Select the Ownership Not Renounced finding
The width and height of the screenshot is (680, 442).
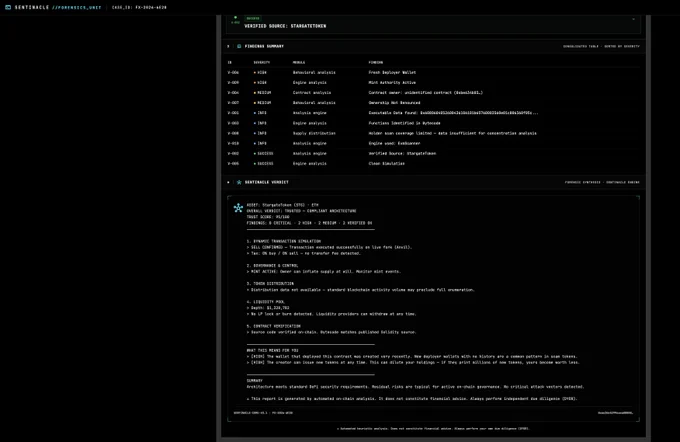click(x=394, y=103)
